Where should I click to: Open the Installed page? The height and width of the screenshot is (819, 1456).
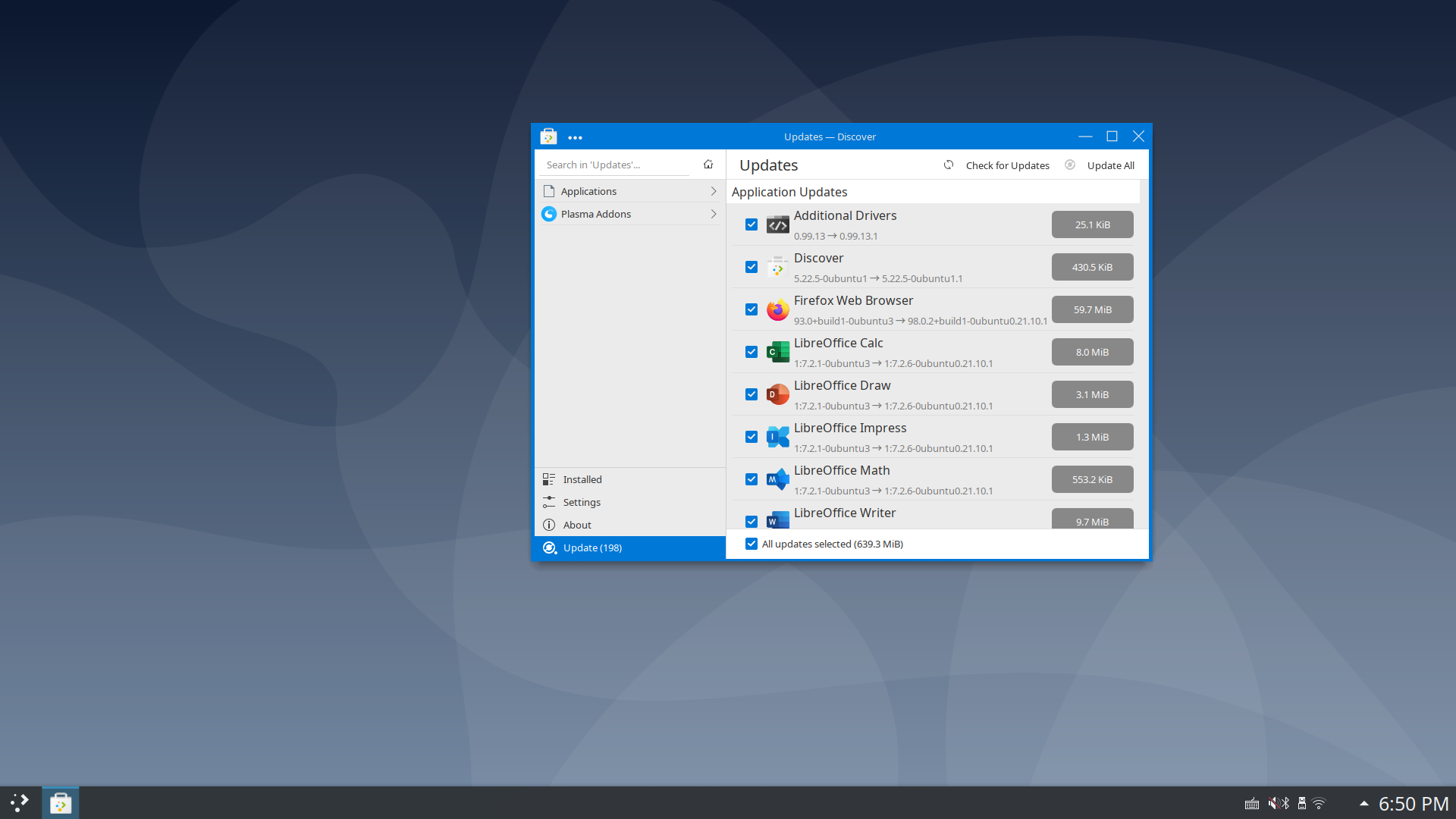pos(630,479)
